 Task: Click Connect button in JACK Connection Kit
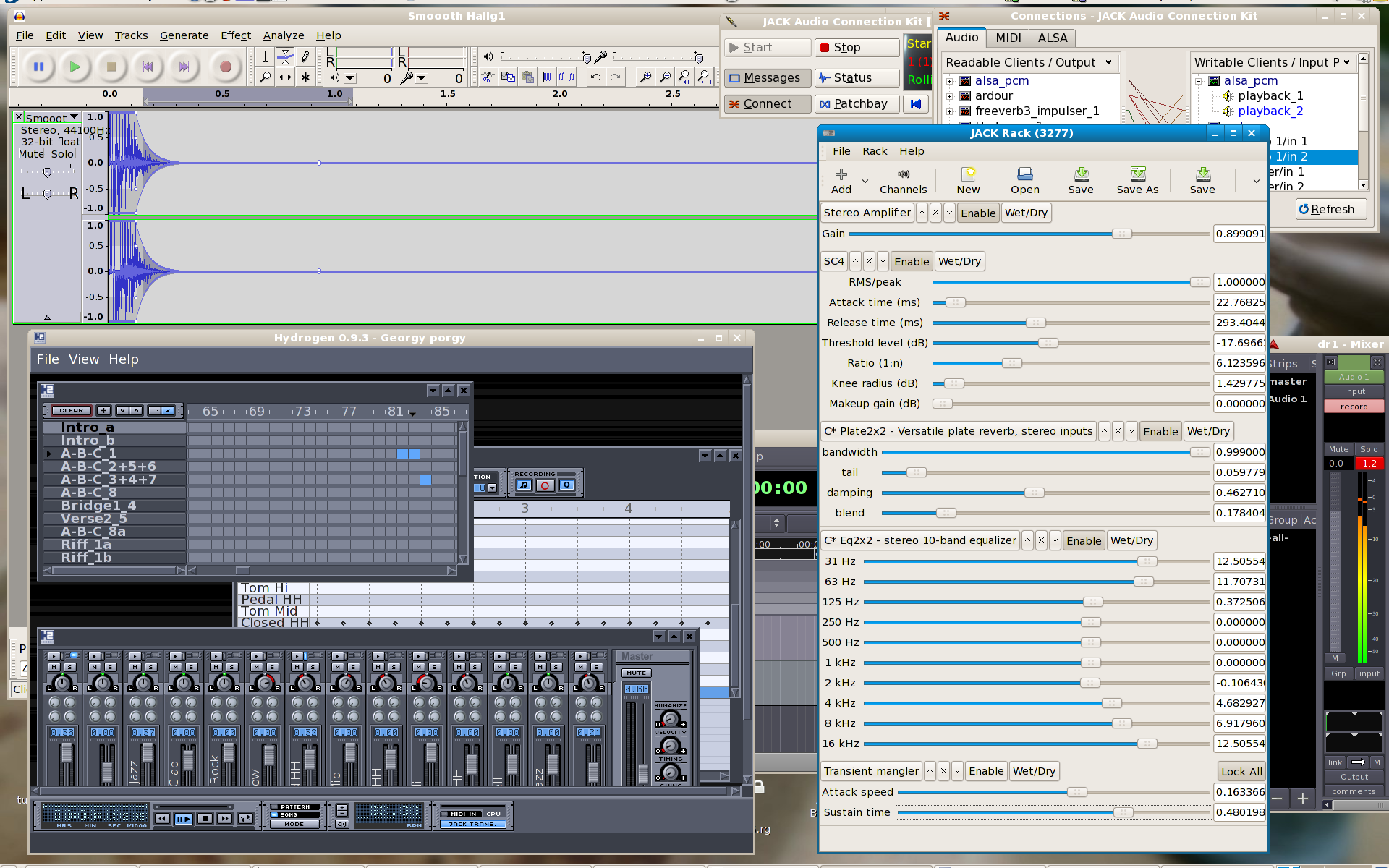768,103
